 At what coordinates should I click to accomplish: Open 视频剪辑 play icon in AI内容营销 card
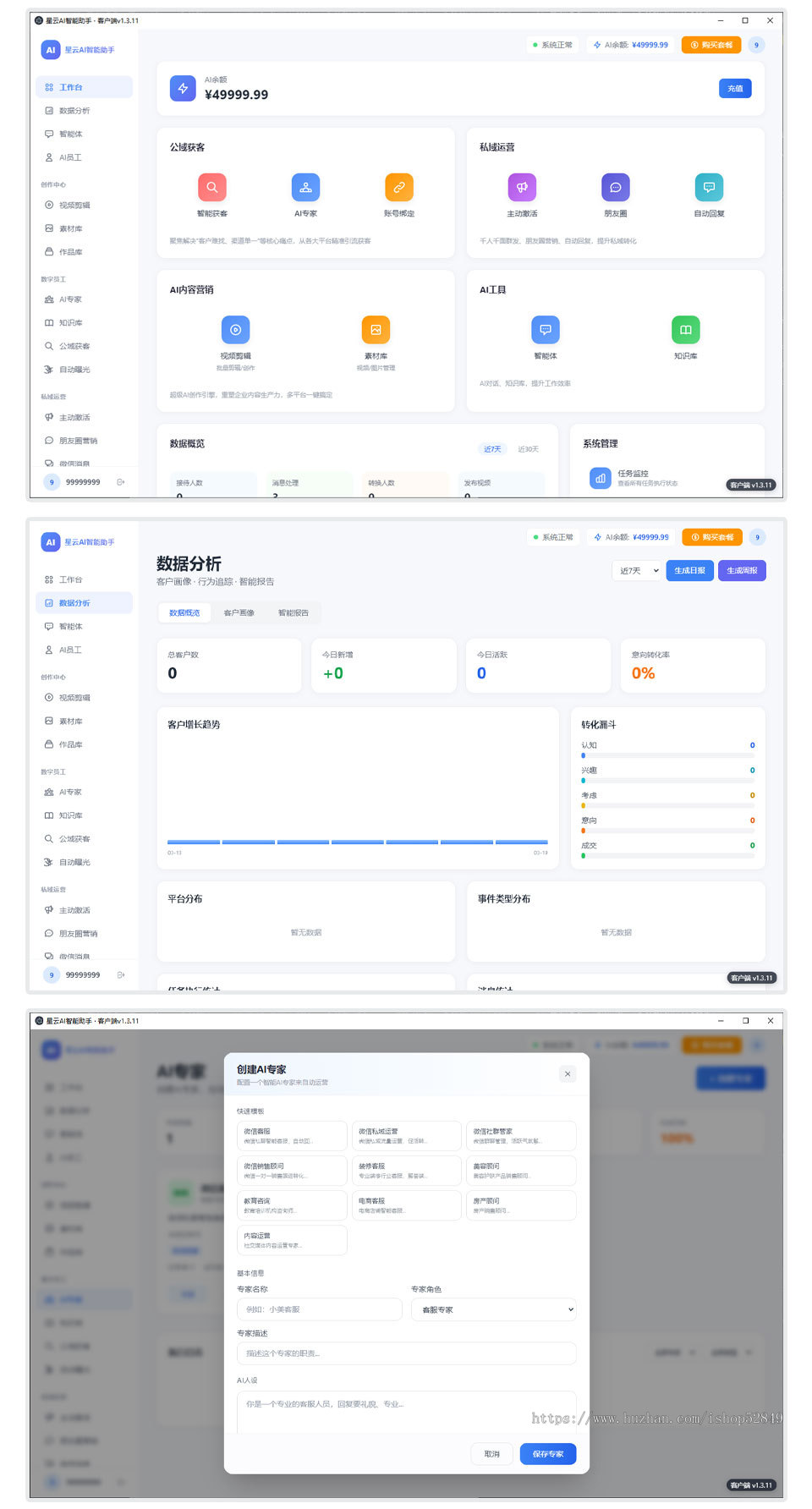235,329
